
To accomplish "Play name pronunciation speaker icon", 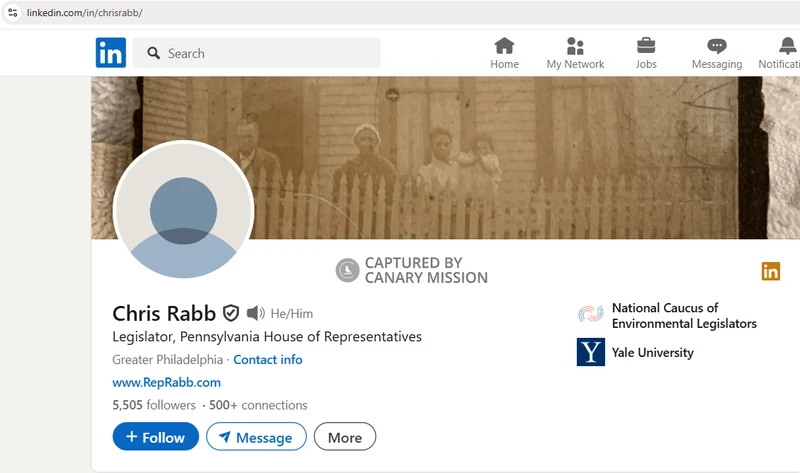I will (x=256, y=313).
